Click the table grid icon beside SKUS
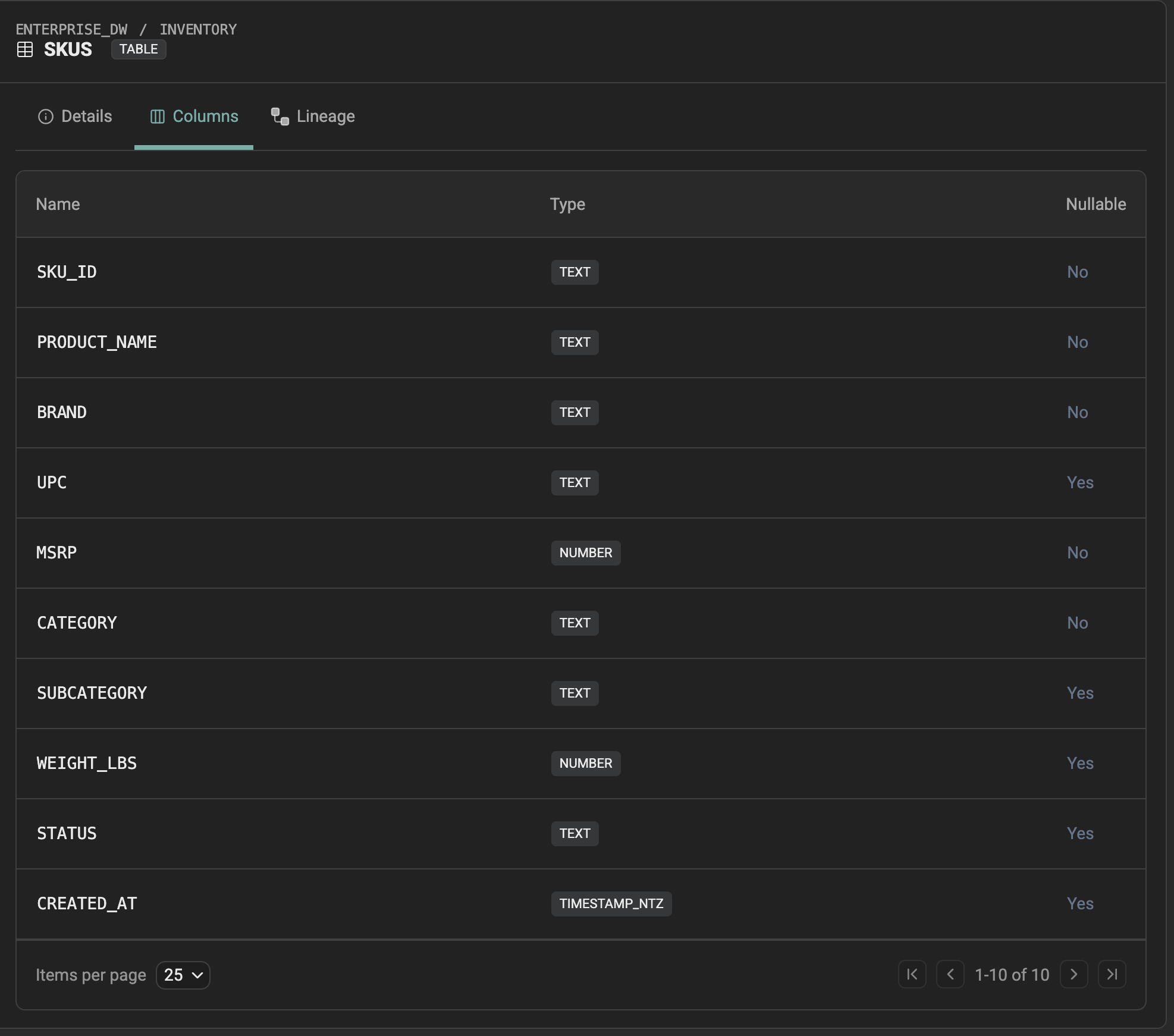The image size is (1174, 1036). (x=25, y=49)
